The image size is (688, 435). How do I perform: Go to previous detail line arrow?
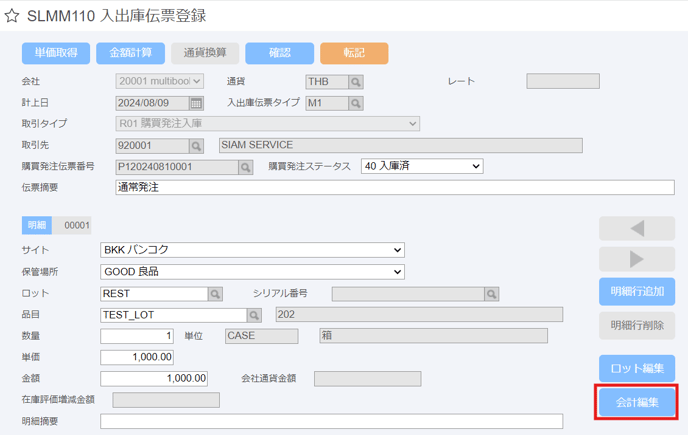(637, 228)
